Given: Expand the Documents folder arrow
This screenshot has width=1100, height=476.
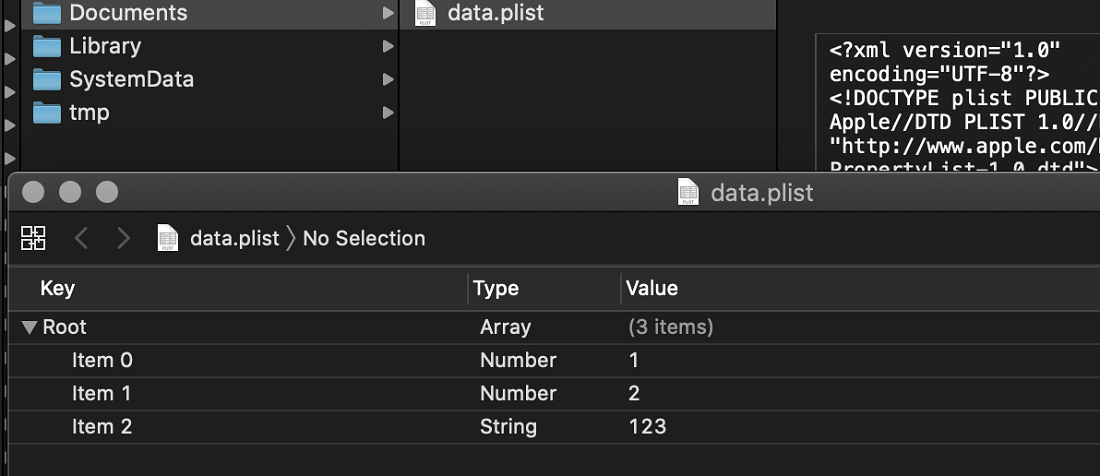Looking at the screenshot, I should click(388, 13).
